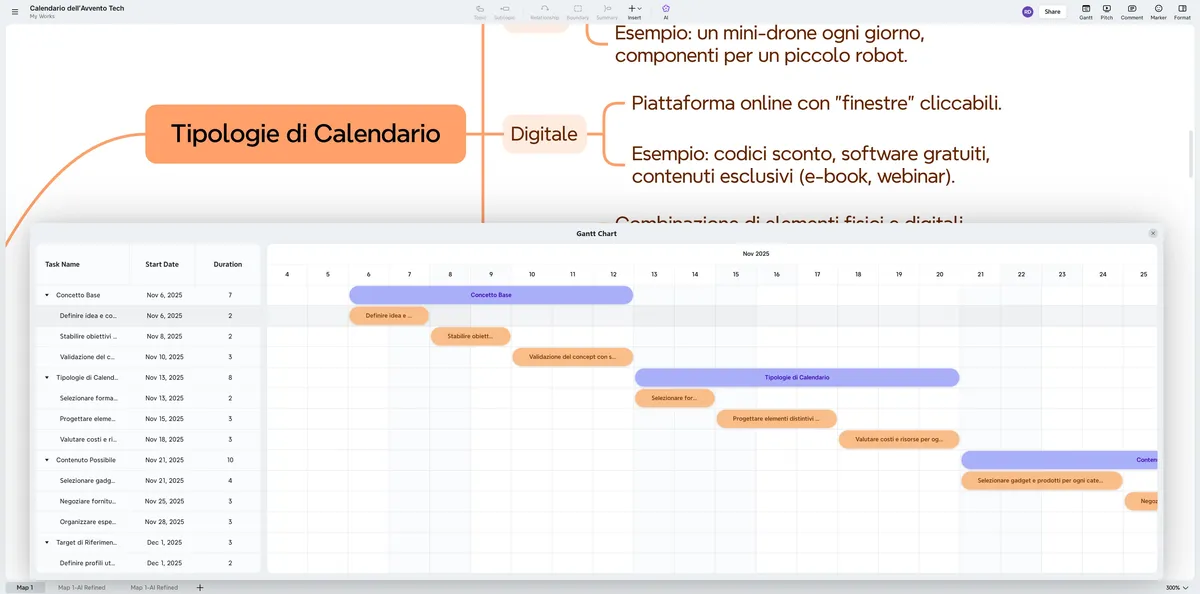This screenshot has width=1200, height=594.
Task: Open the Comment panel
Action: (x=1132, y=11)
